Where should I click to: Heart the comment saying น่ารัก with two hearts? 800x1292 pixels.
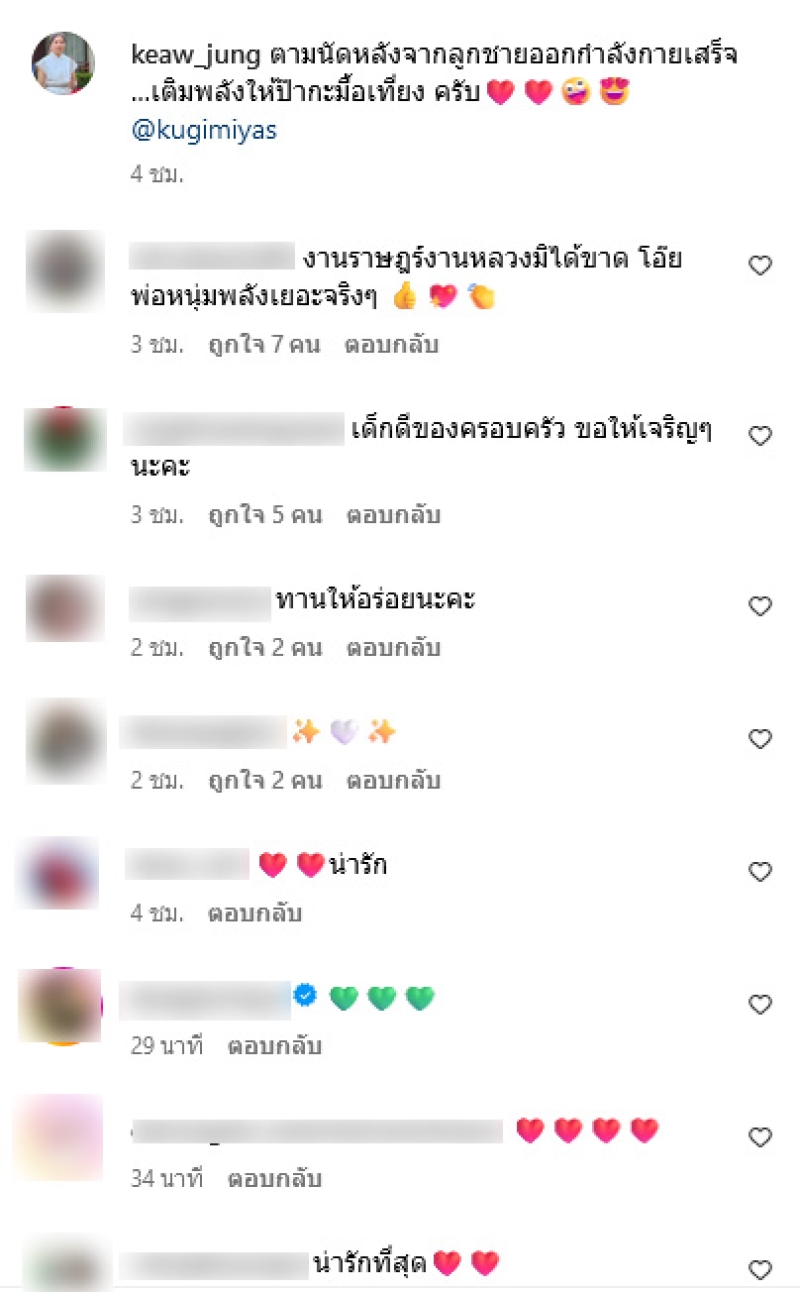[761, 872]
